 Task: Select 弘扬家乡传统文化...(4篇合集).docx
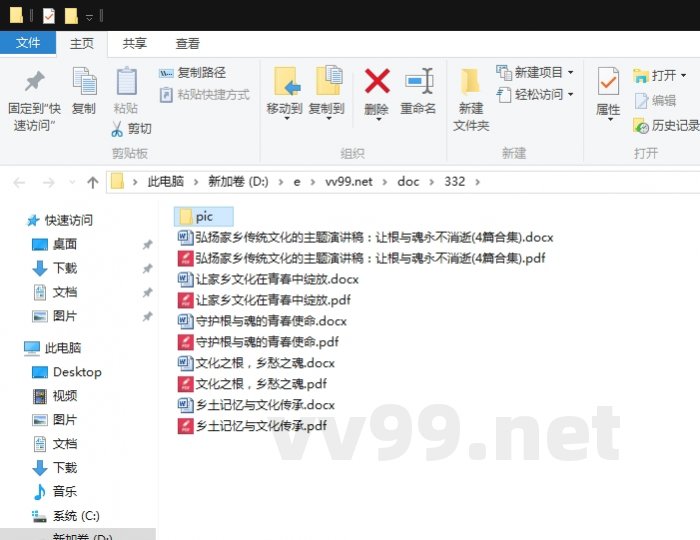(x=366, y=237)
